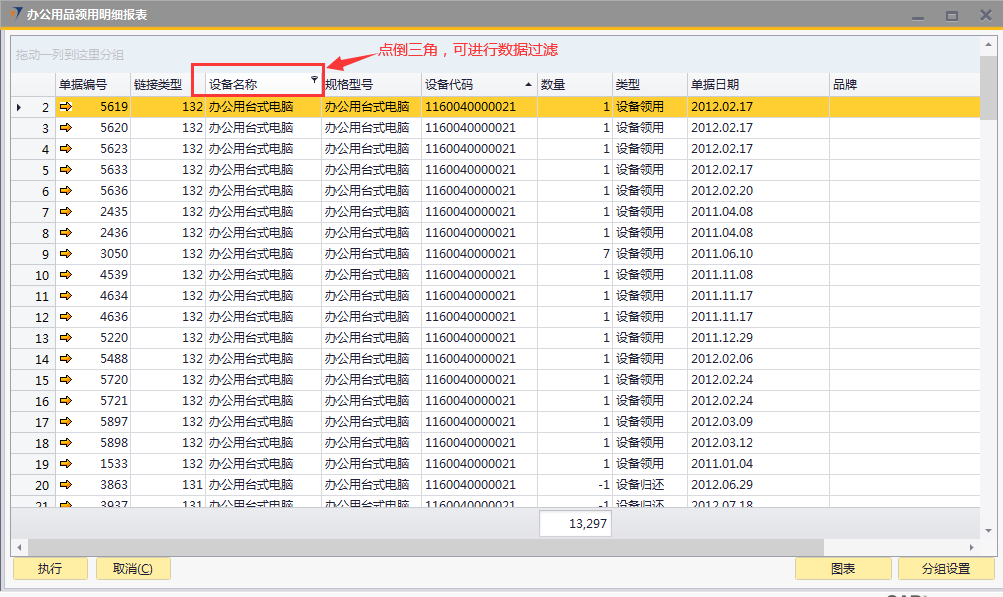Click the link arrow icon in row 16
Screen dimensions: 1003x597
tap(67, 401)
